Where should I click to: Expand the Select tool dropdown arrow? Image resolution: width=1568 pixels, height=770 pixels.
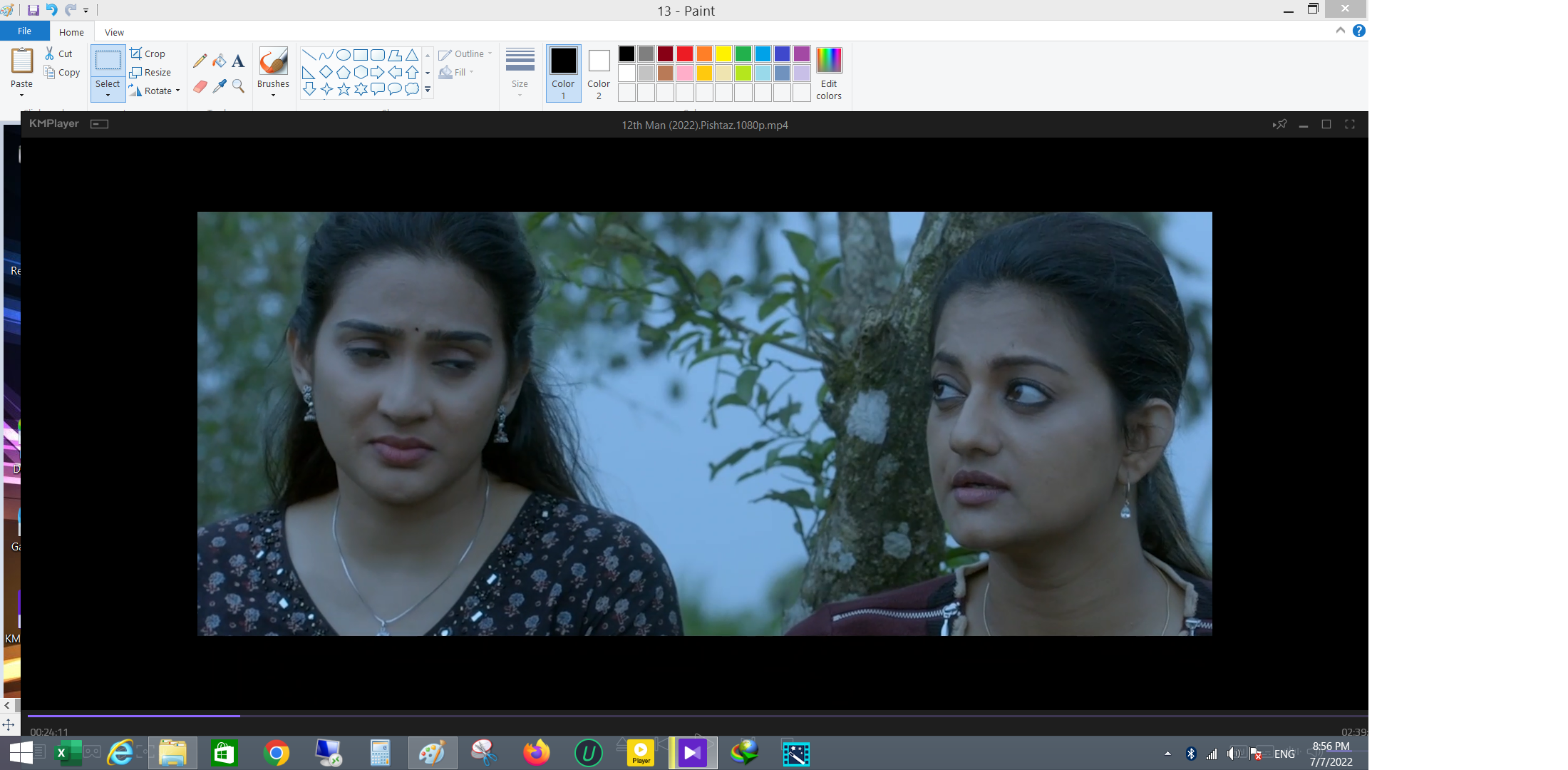108,95
